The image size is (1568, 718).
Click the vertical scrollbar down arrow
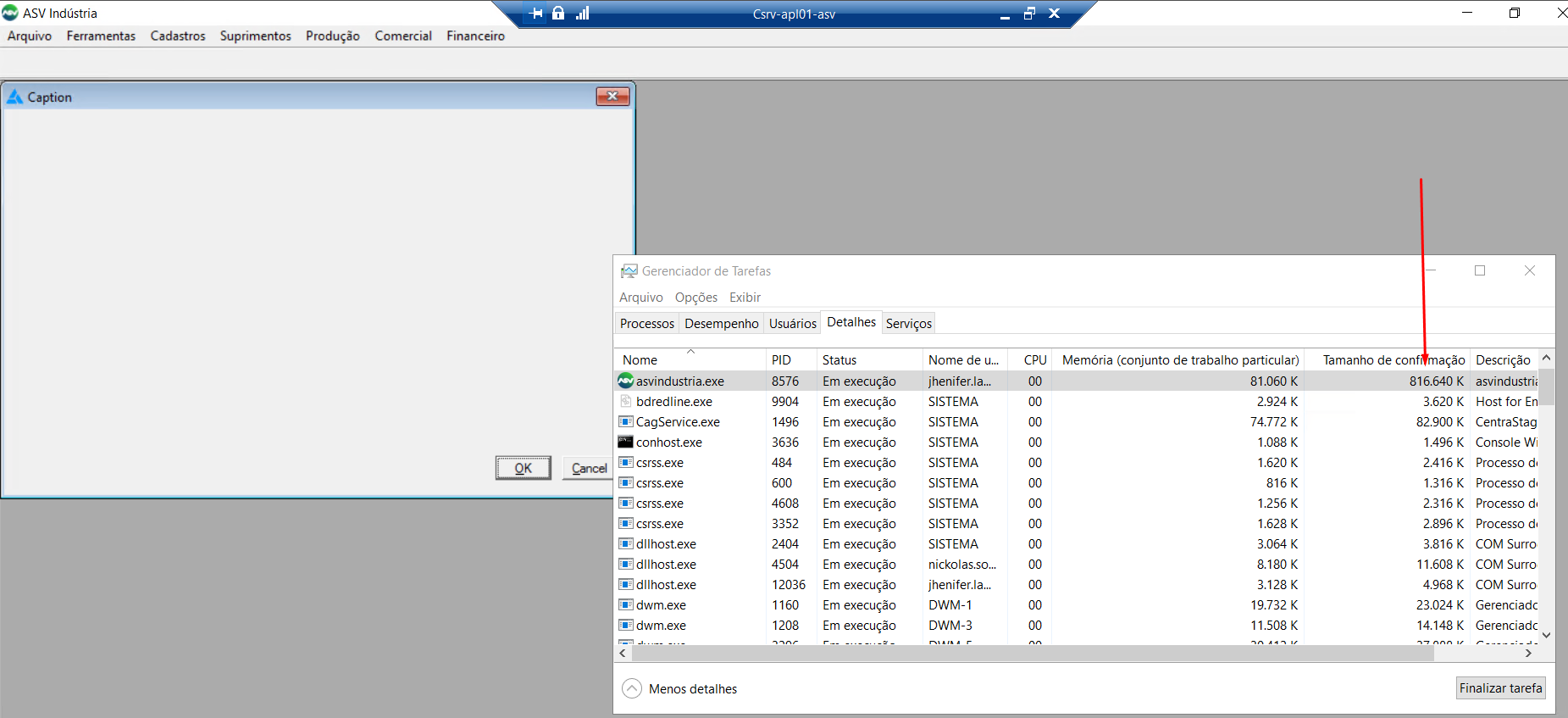1546,635
